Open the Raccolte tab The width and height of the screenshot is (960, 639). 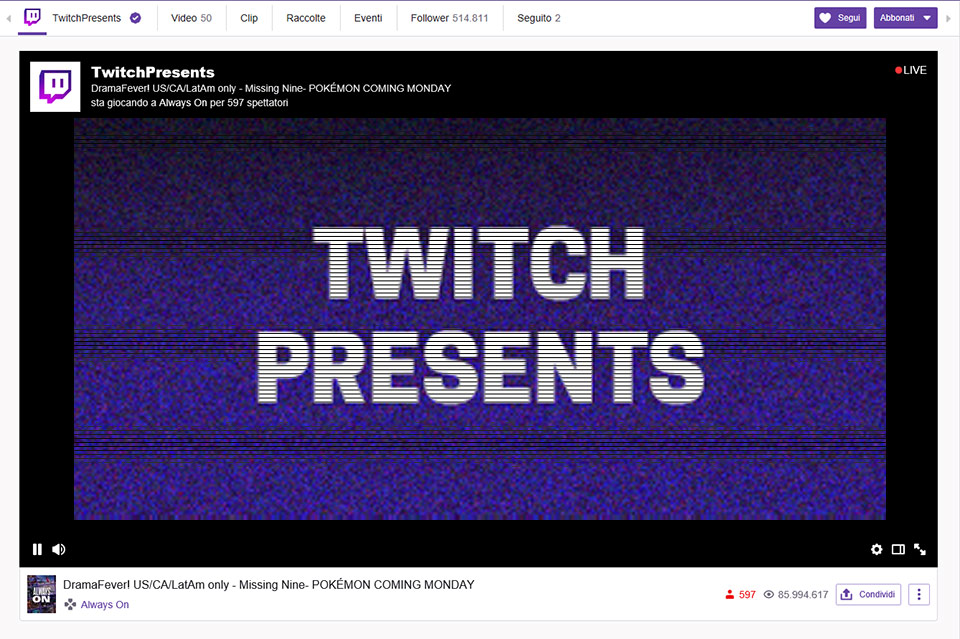[x=306, y=18]
